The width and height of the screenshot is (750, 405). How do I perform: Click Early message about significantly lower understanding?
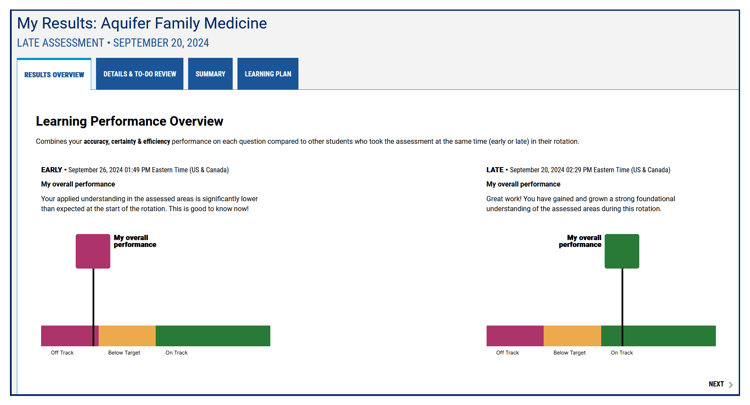tap(149, 204)
